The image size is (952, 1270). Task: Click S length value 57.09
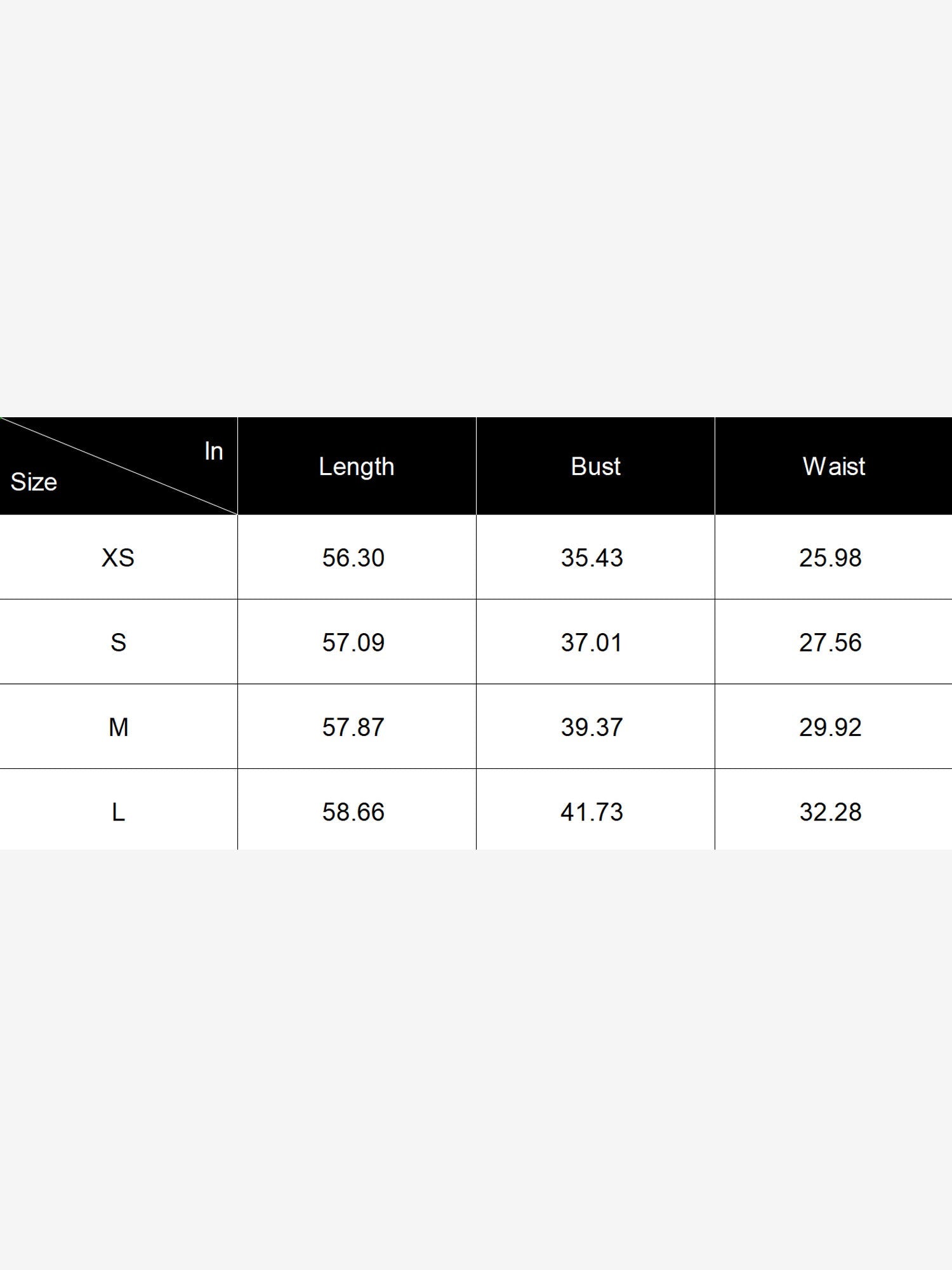353,643
